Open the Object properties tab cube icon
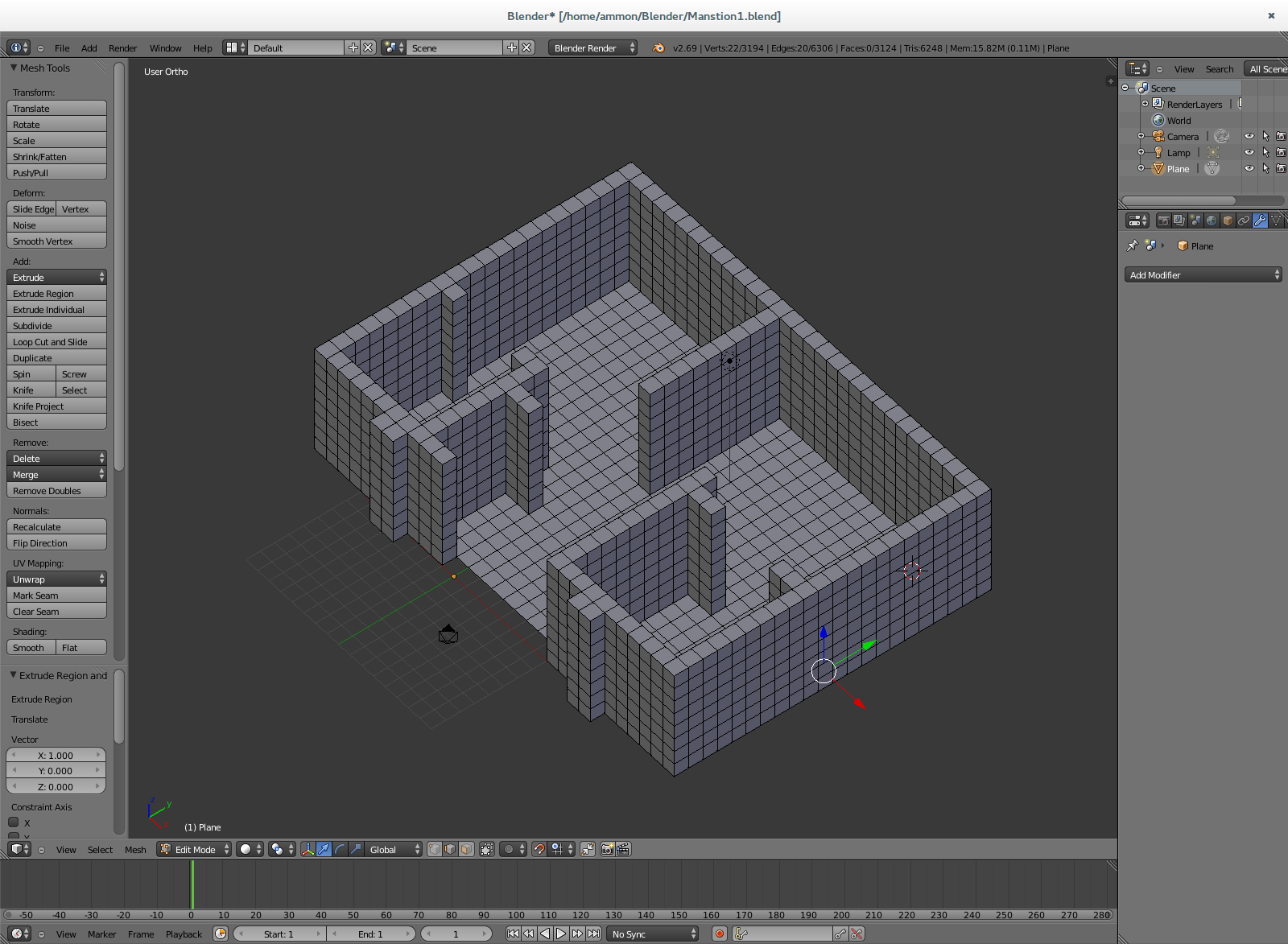This screenshot has width=1288, height=944. point(1228,221)
